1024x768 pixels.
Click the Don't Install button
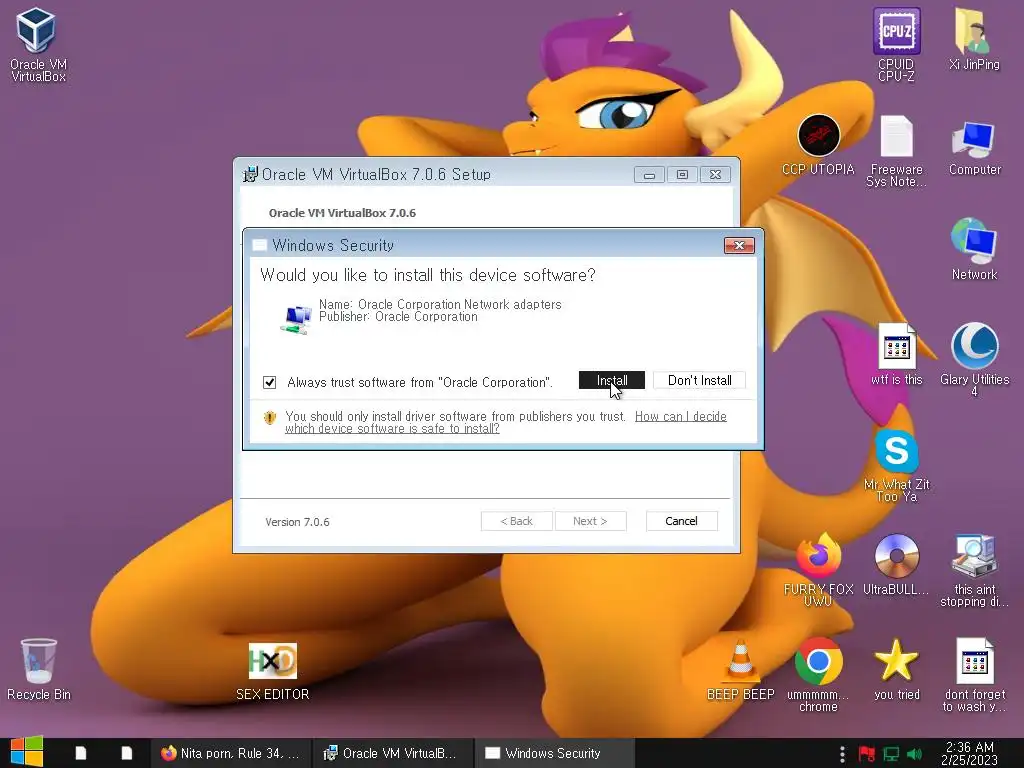[699, 380]
